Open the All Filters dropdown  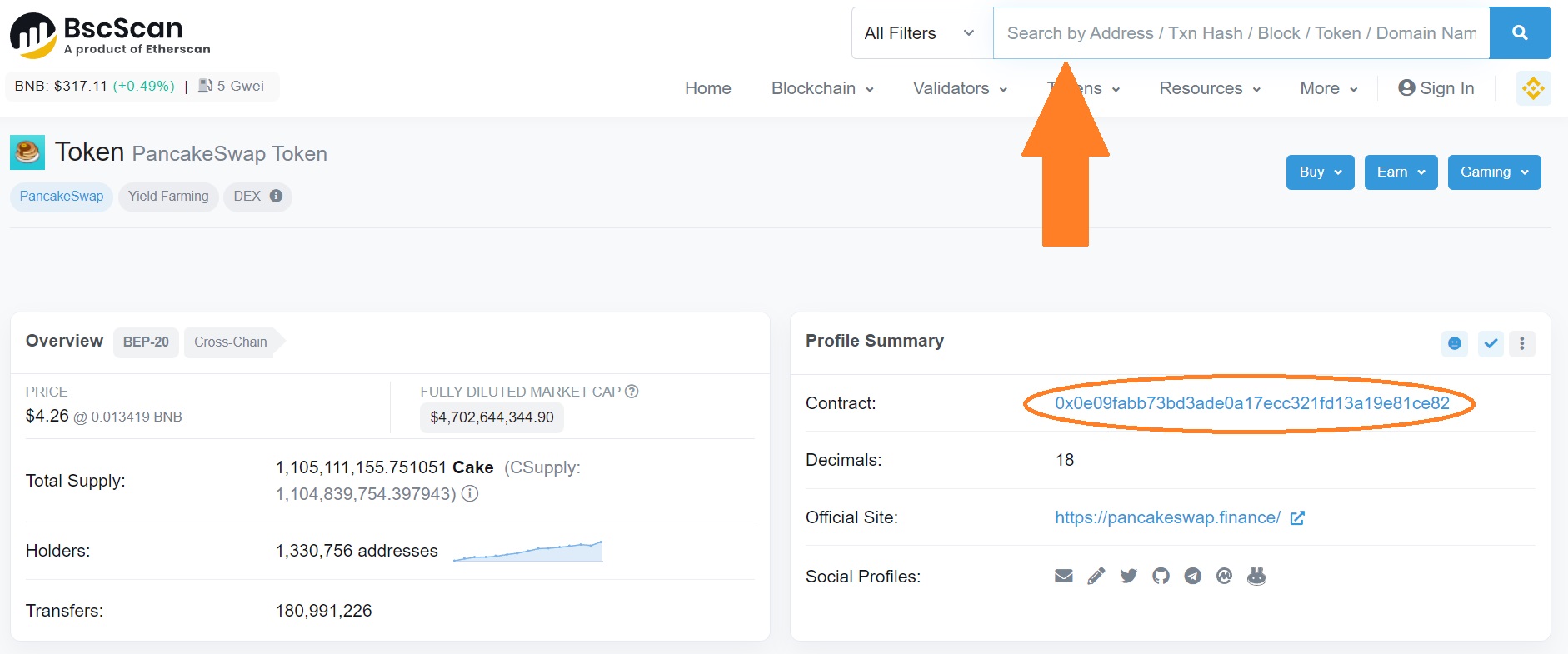(x=922, y=33)
